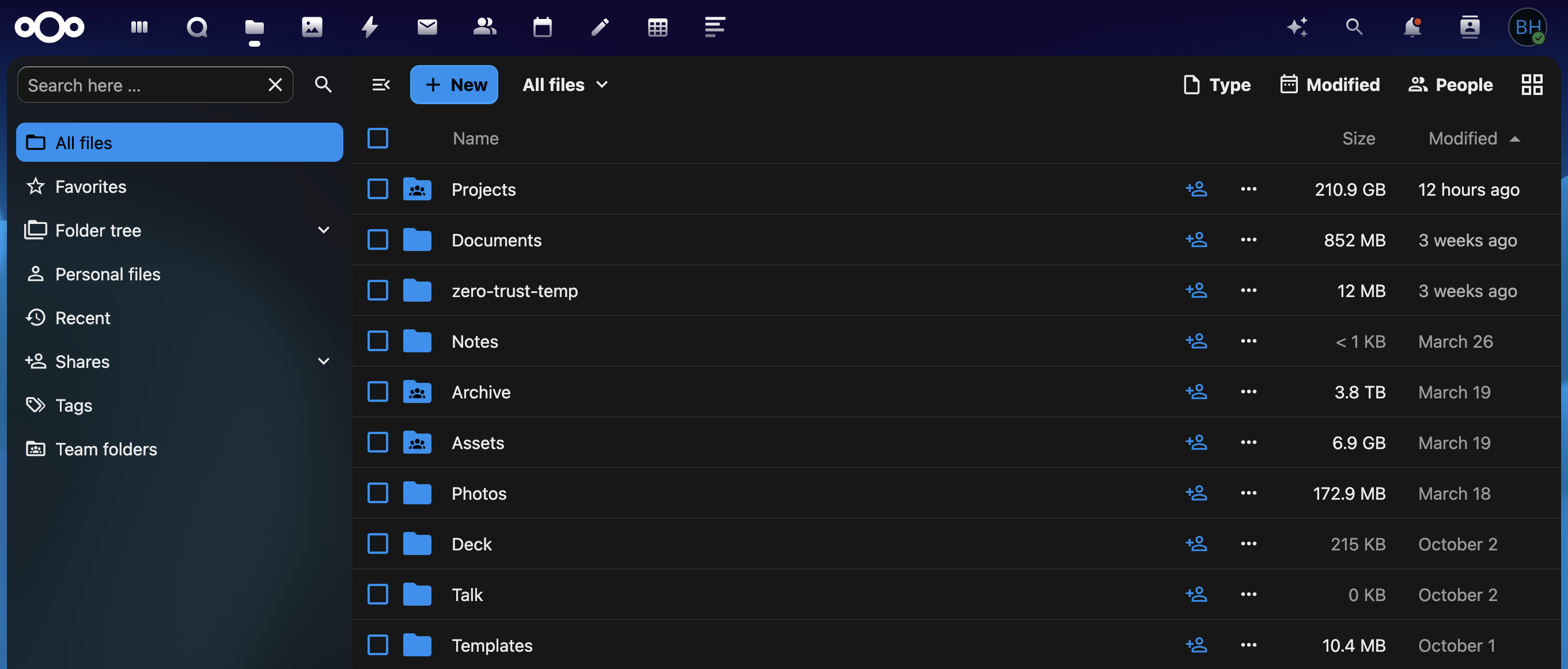This screenshot has width=1568, height=669.
Task: Expand the Shares sidebar section
Action: coord(323,361)
